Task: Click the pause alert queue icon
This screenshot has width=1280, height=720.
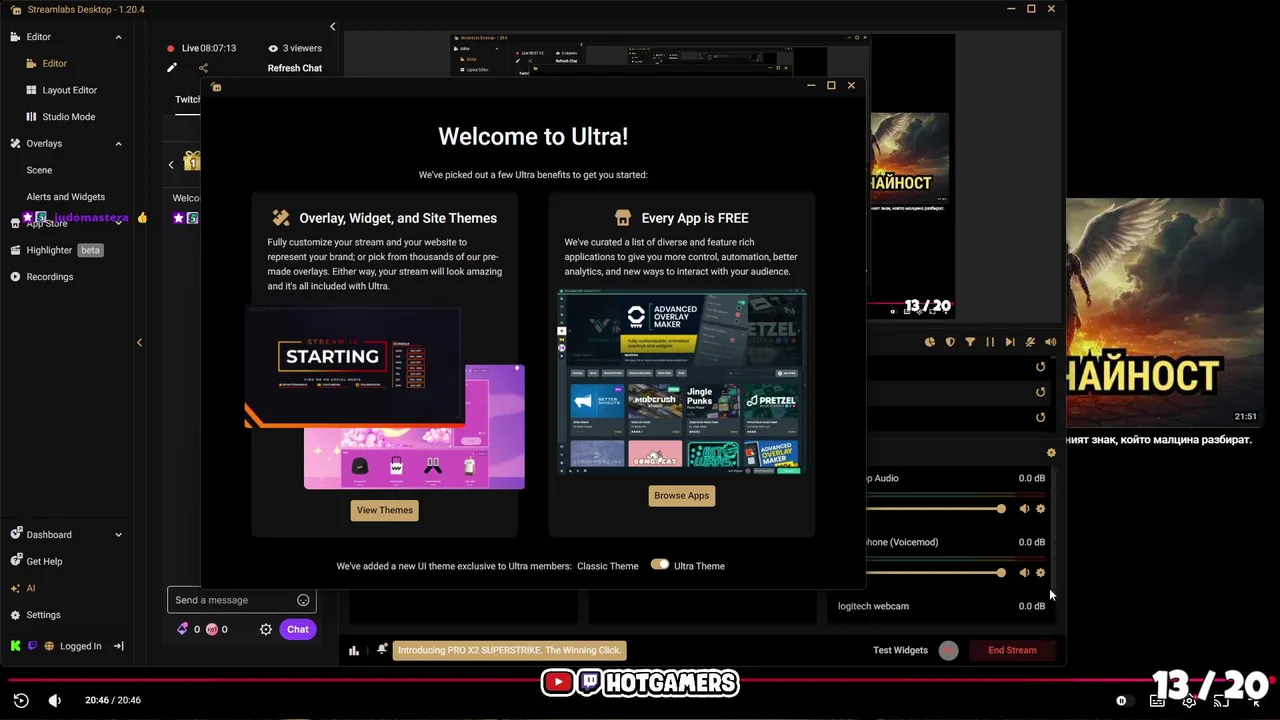Action: (990, 342)
